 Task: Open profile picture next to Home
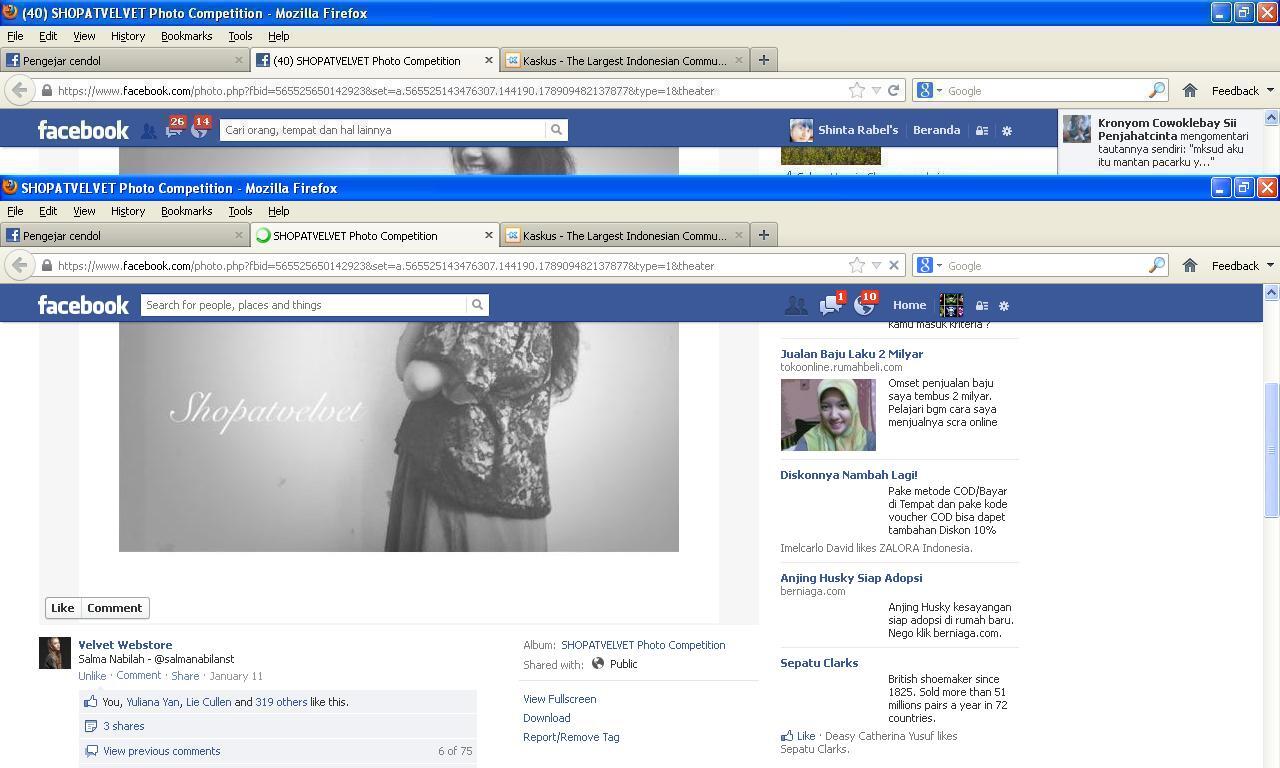point(951,305)
